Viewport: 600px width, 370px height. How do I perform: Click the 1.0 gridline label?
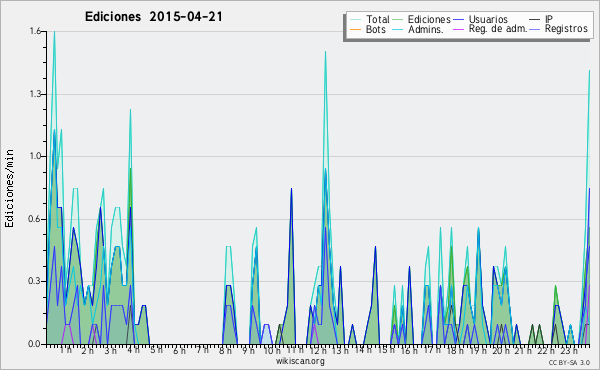coord(35,156)
